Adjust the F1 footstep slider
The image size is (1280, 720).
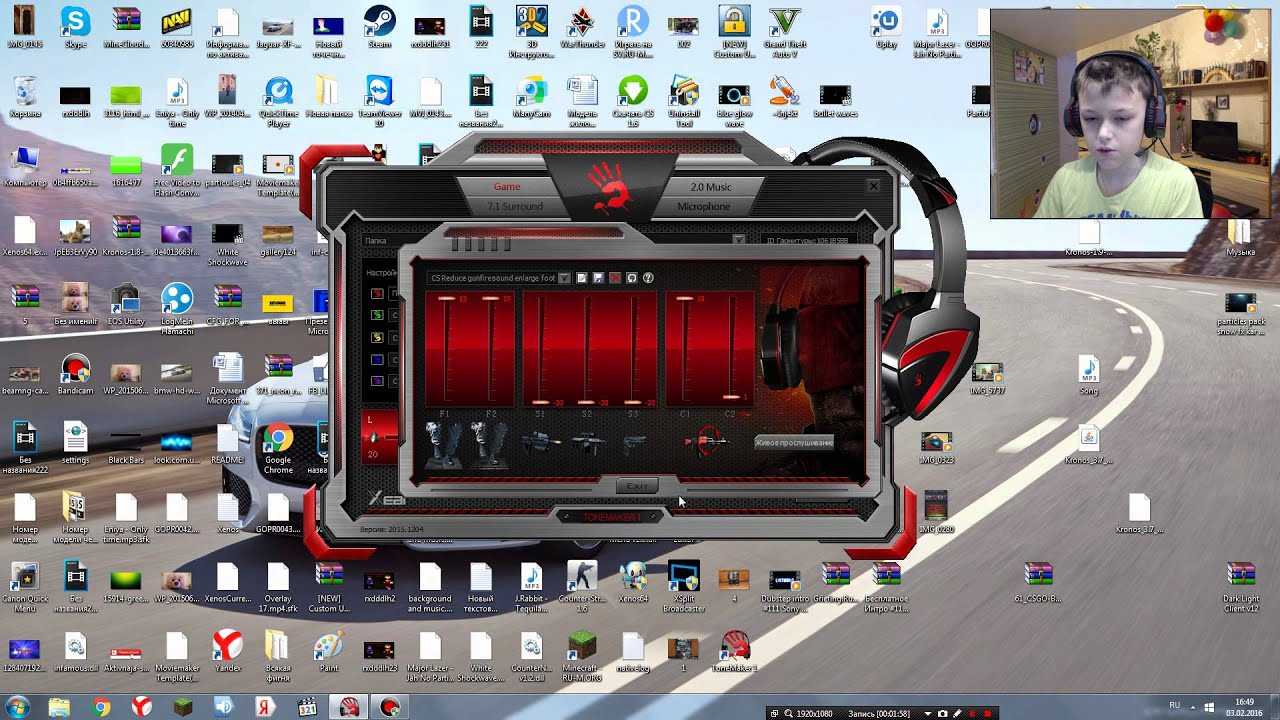pos(446,350)
